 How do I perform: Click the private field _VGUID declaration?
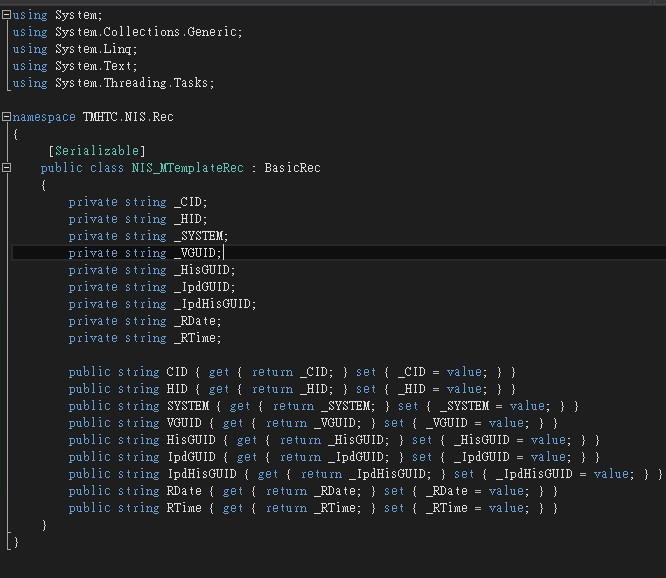[x=145, y=253]
